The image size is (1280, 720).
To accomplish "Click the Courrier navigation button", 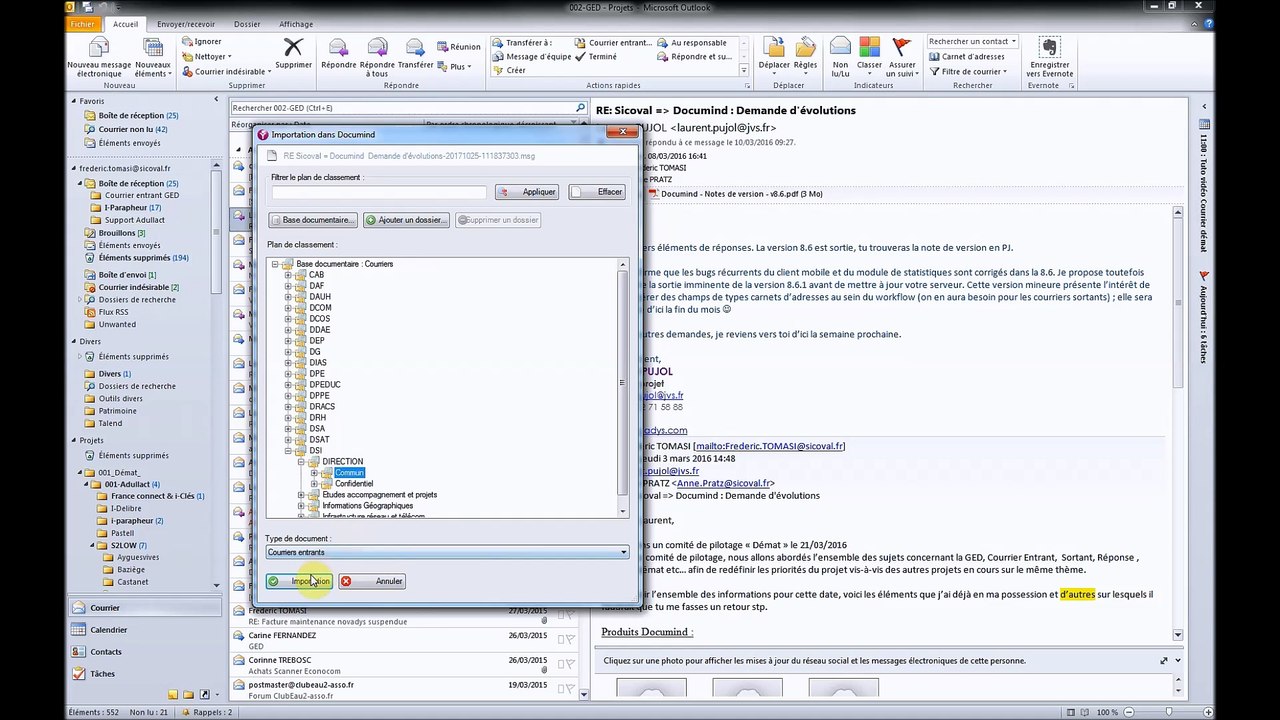I will click(146, 608).
